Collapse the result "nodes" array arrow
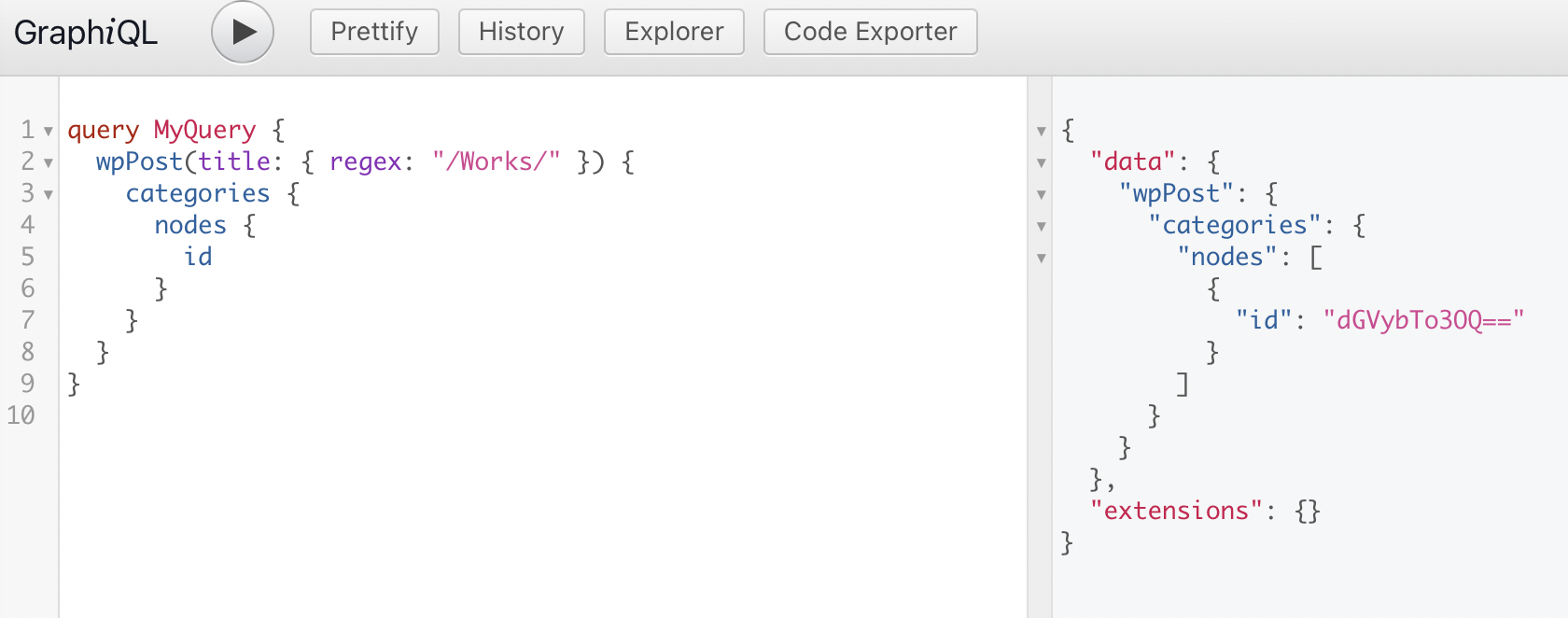Image resolution: width=1568 pixels, height=618 pixels. click(1042, 259)
